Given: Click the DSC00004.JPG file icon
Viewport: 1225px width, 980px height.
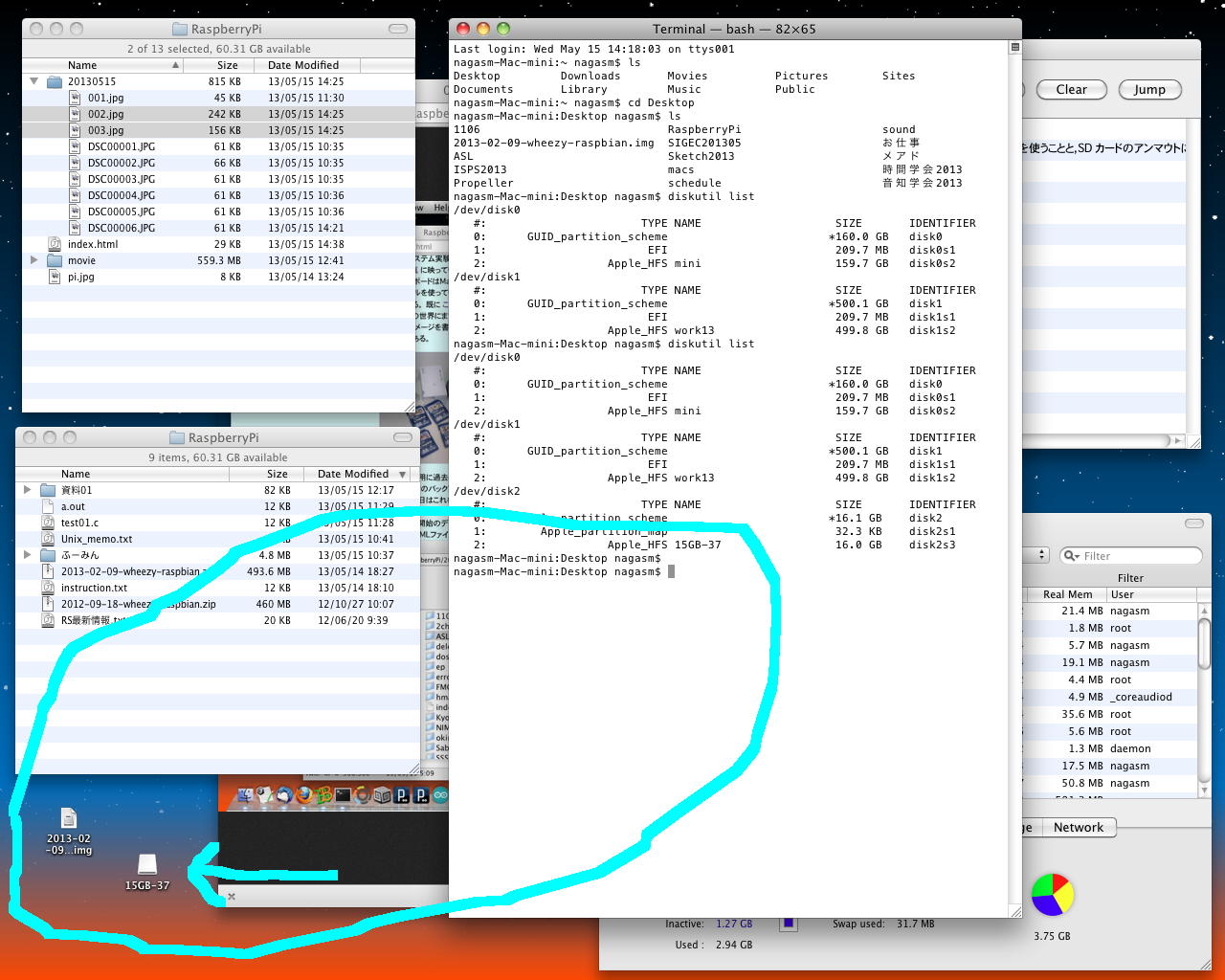Looking at the screenshot, I should pyautogui.click(x=77, y=195).
